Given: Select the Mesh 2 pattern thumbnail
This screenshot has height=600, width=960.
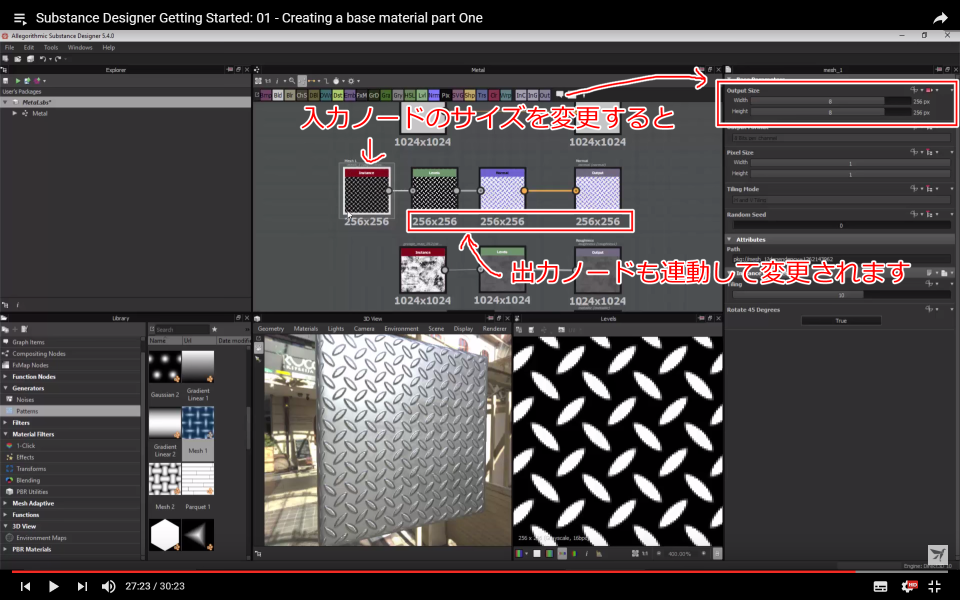Looking at the screenshot, I should (165, 479).
